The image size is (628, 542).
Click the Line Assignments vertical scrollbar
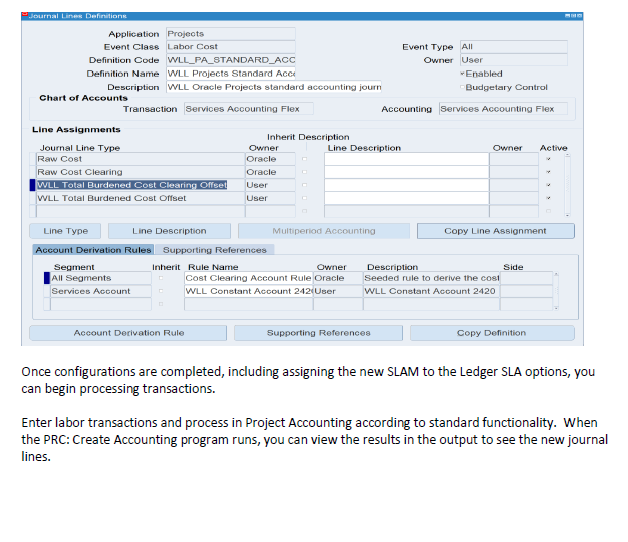click(x=567, y=185)
